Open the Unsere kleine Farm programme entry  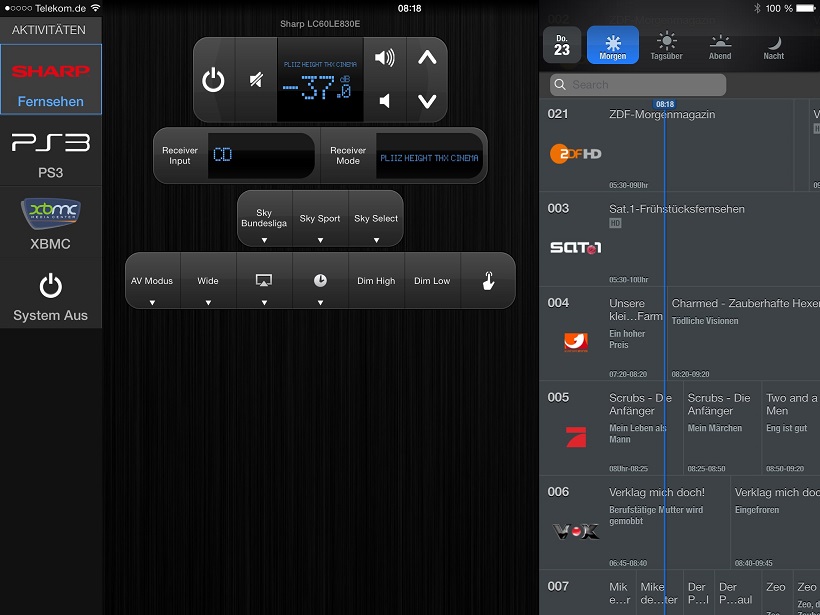click(x=635, y=334)
